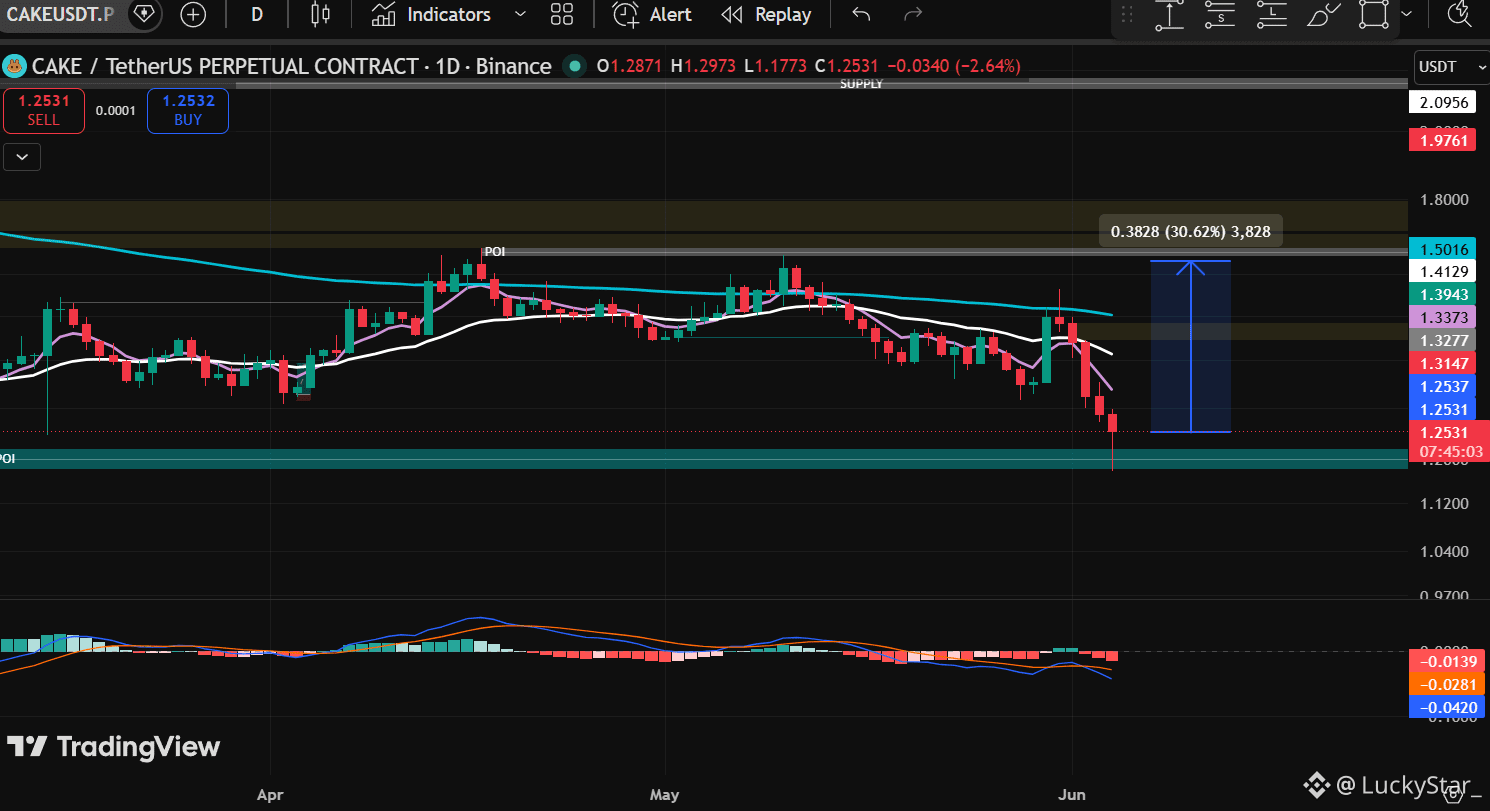Click the blue 1.2537 price label
1490x811 pixels.
pyautogui.click(x=1443, y=386)
